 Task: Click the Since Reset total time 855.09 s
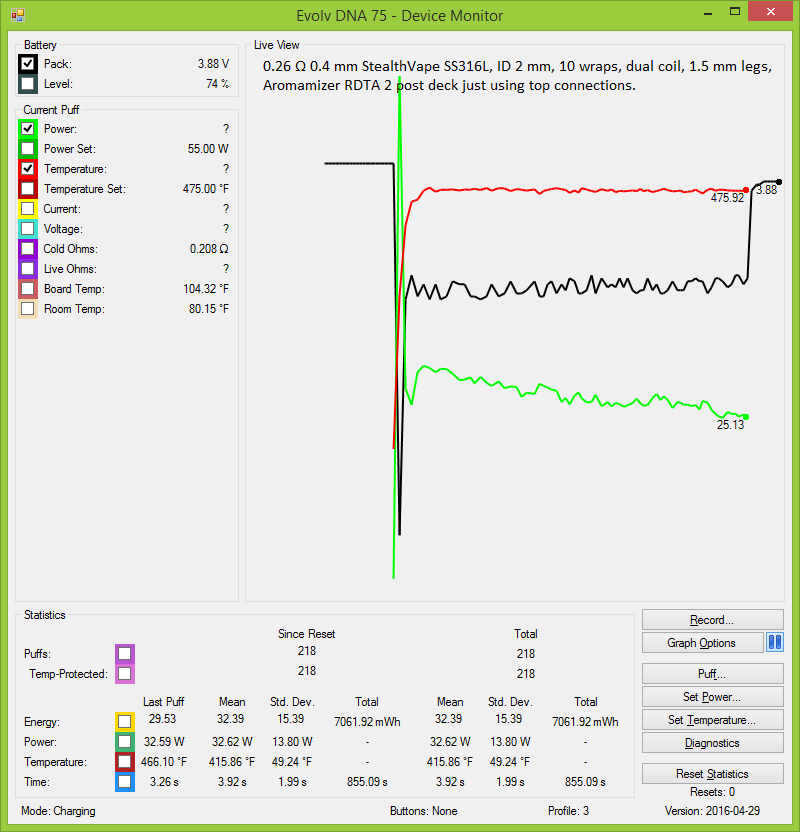pos(367,782)
